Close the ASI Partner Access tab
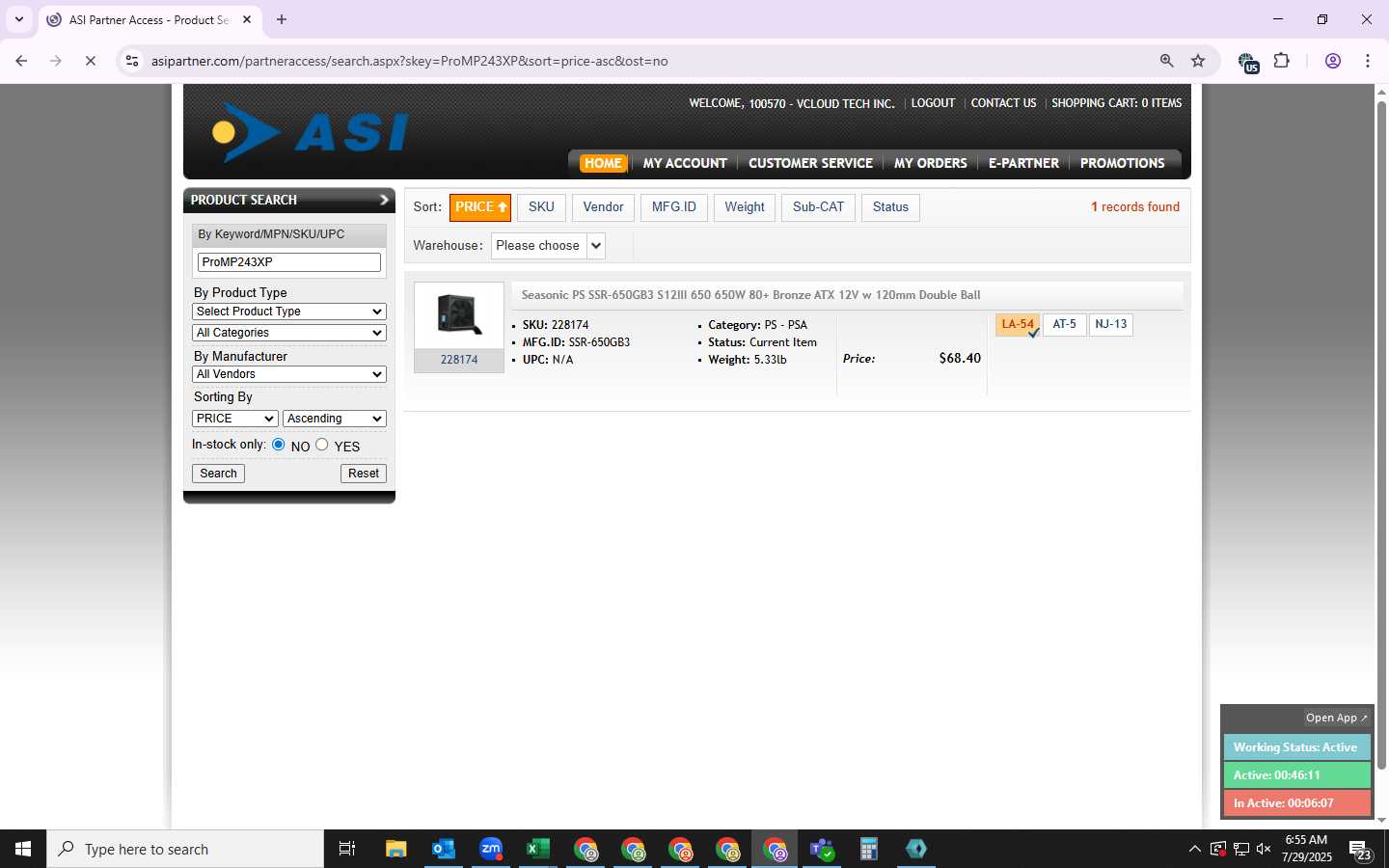 pos(247,19)
